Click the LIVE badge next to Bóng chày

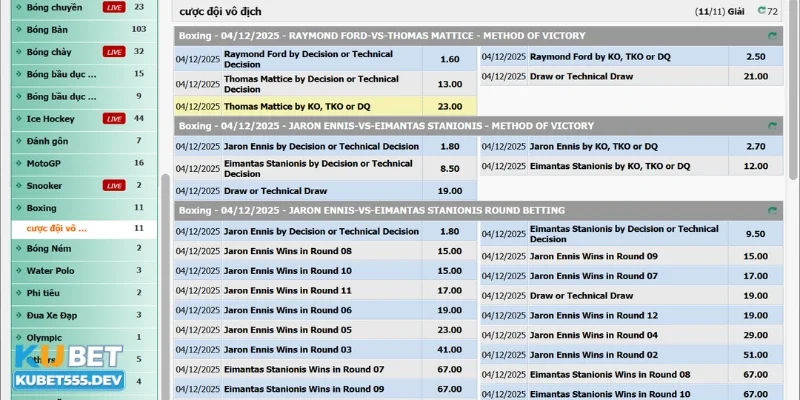[114, 52]
